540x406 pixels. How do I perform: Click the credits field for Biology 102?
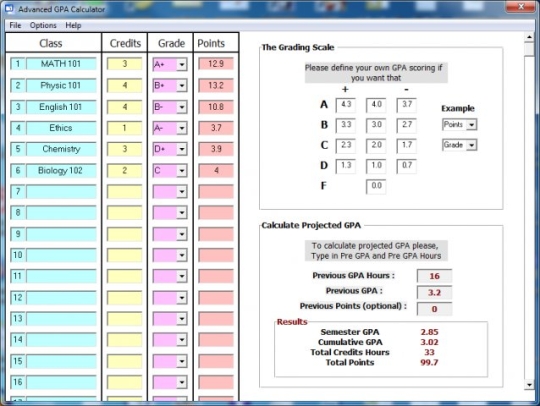click(x=125, y=170)
